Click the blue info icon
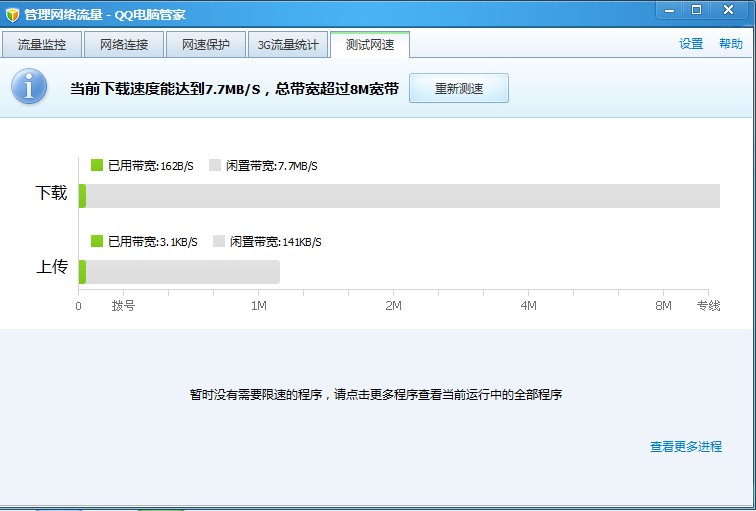Viewport: 756px width, 511px height. 29,86
